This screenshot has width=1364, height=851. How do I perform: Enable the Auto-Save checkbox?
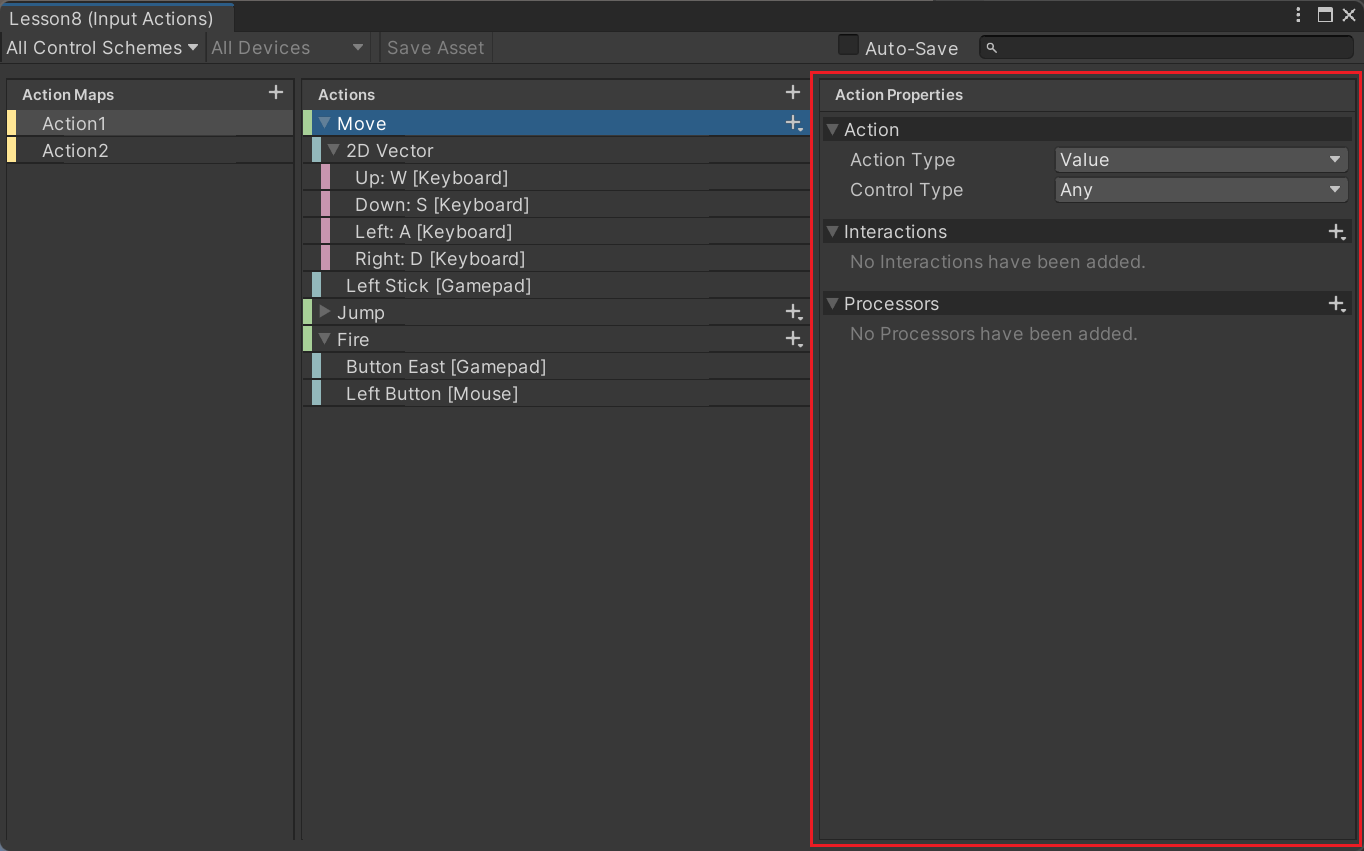point(848,44)
